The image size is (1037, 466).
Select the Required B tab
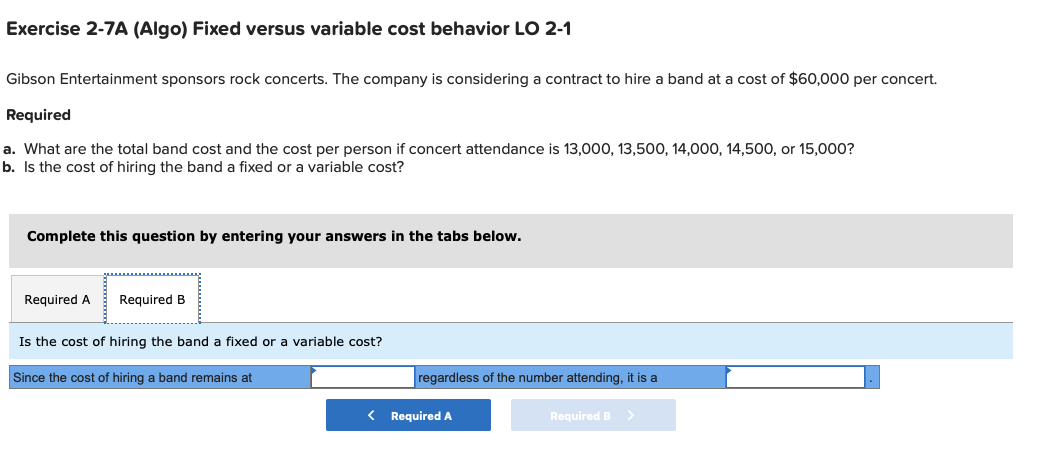pos(152,299)
